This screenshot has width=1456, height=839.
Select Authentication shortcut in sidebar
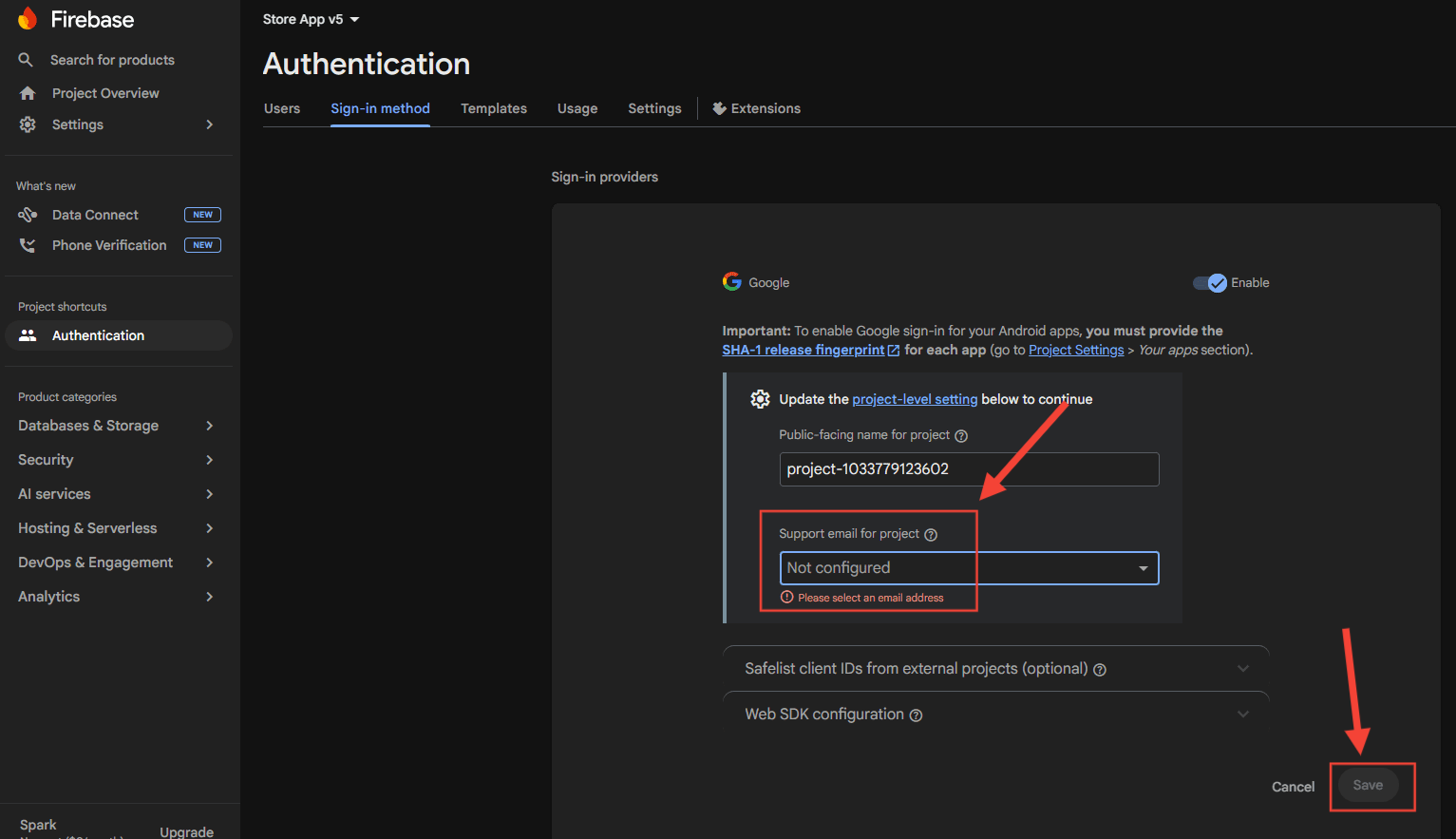(x=119, y=335)
